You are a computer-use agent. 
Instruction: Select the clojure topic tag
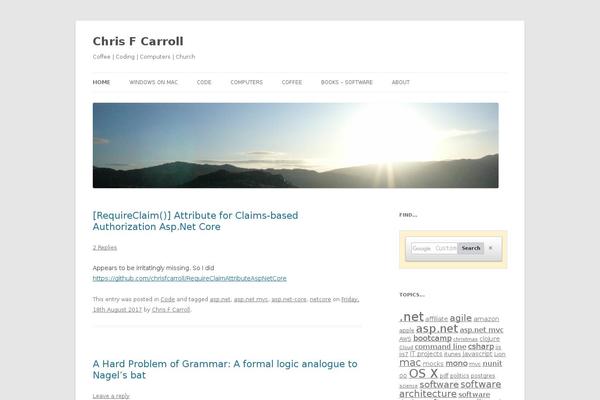tap(489, 339)
